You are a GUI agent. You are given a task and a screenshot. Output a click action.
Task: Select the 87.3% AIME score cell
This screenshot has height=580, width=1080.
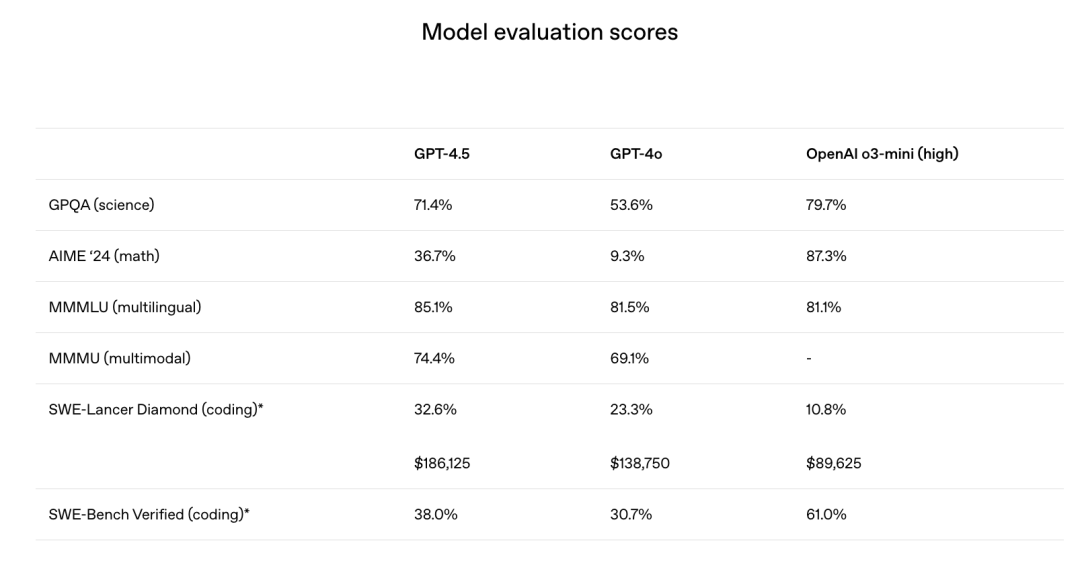pyautogui.click(x=826, y=256)
